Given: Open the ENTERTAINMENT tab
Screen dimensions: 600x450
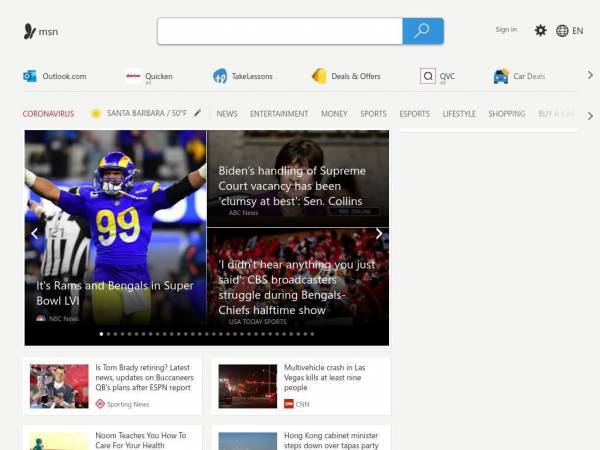Looking at the screenshot, I should point(279,114).
